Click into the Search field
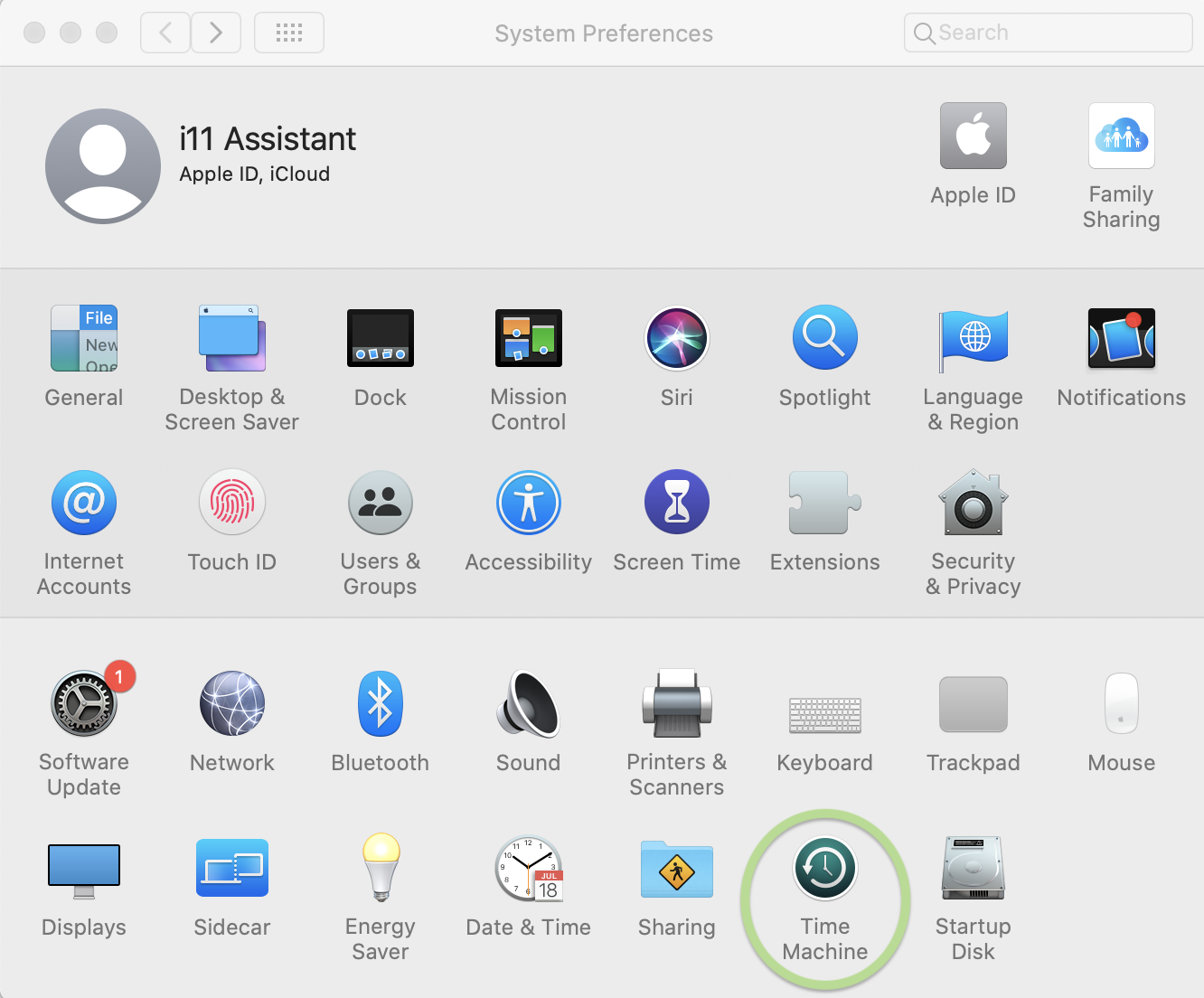The image size is (1204, 998). [1049, 33]
